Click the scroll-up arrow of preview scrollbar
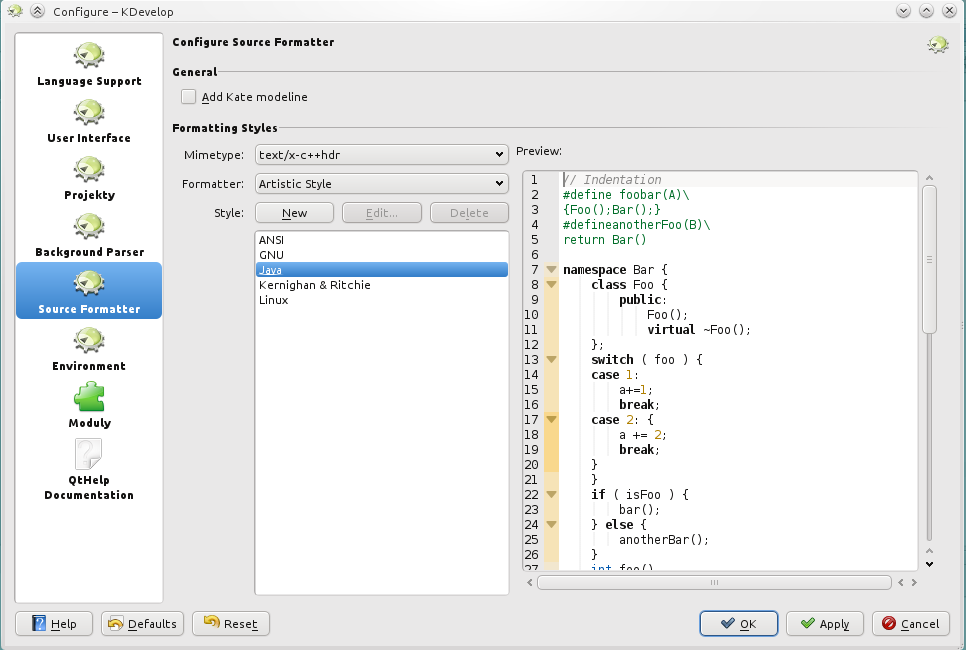 click(x=929, y=178)
